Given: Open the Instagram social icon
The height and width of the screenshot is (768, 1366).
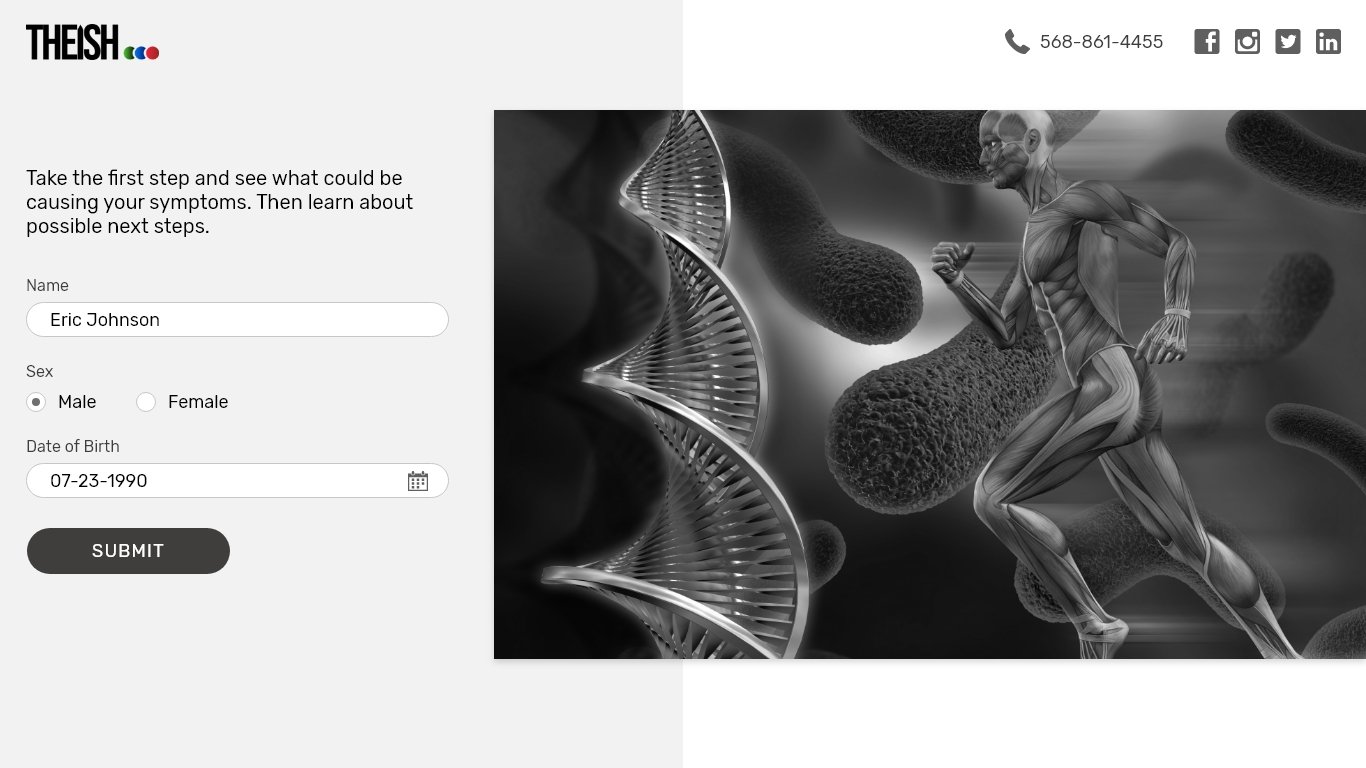Looking at the screenshot, I should (1247, 42).
